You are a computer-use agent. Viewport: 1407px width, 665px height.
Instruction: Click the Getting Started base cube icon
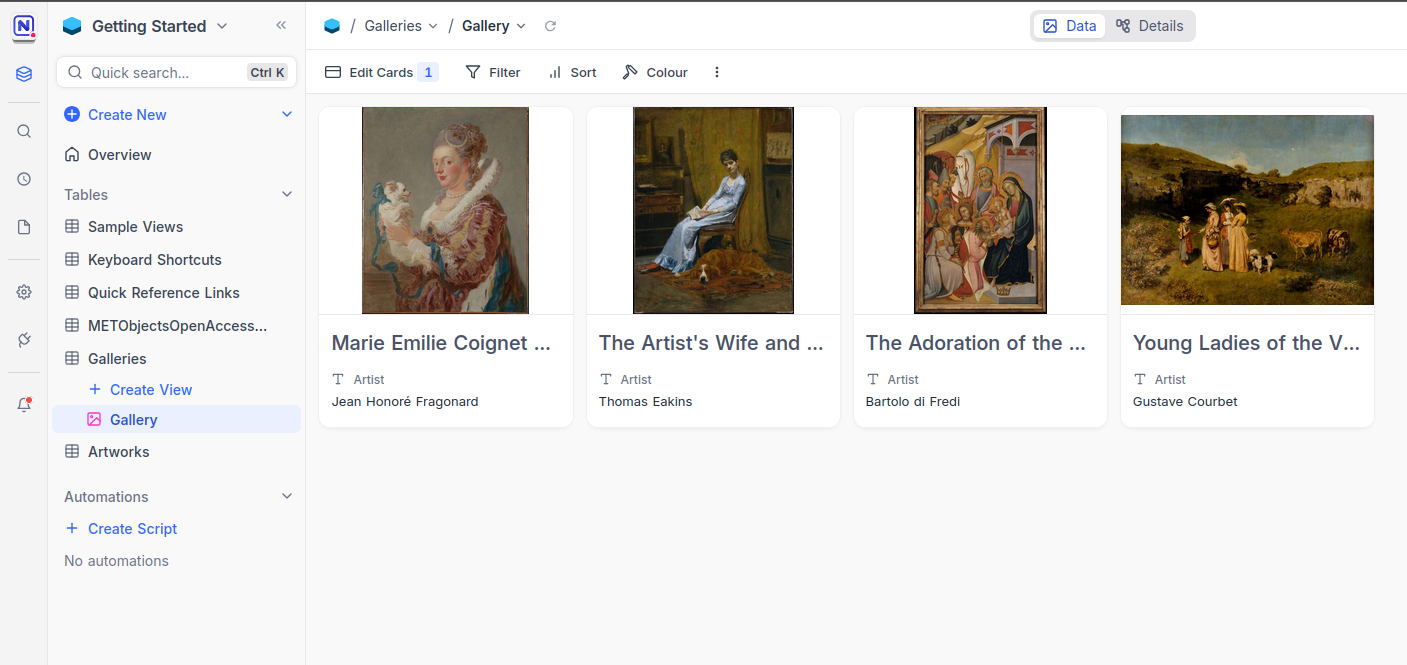tap(72, 26)
